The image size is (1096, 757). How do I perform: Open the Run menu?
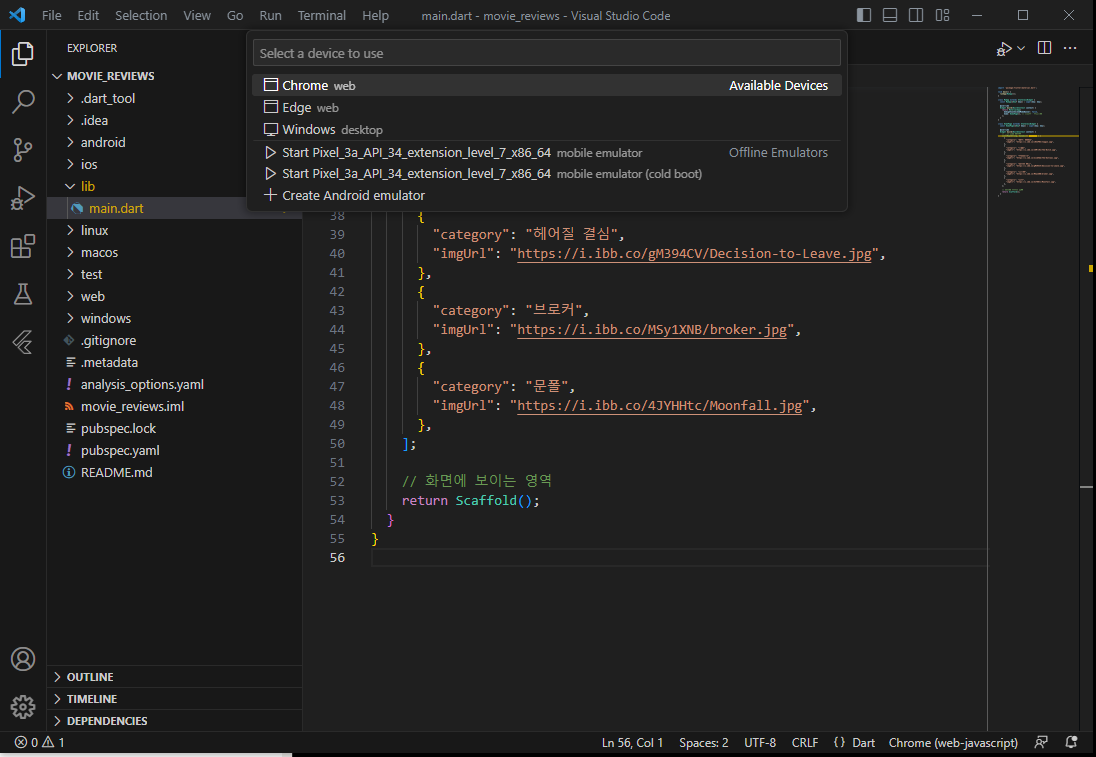click(x=271, y=15)
